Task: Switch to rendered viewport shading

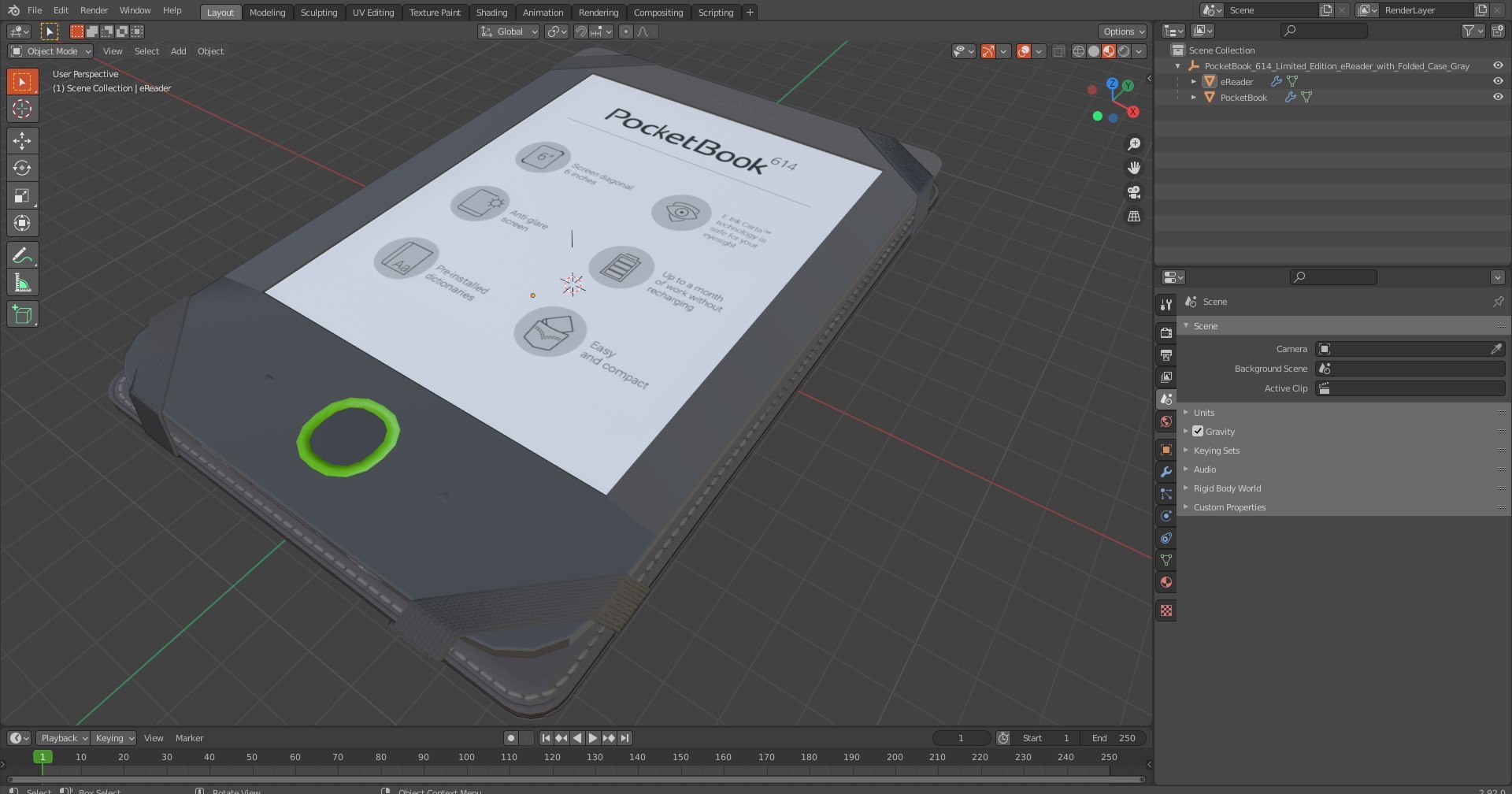Action: click(x=1124, y=51)
